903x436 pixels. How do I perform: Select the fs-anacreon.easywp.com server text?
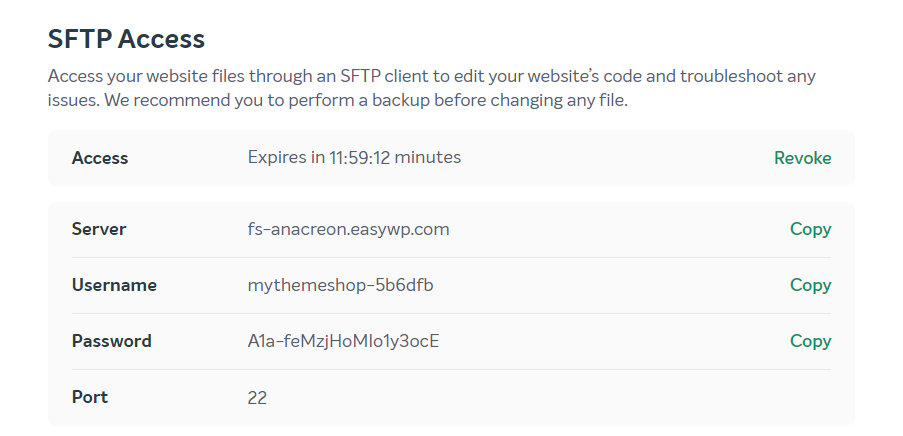click(x=348, y=229)
